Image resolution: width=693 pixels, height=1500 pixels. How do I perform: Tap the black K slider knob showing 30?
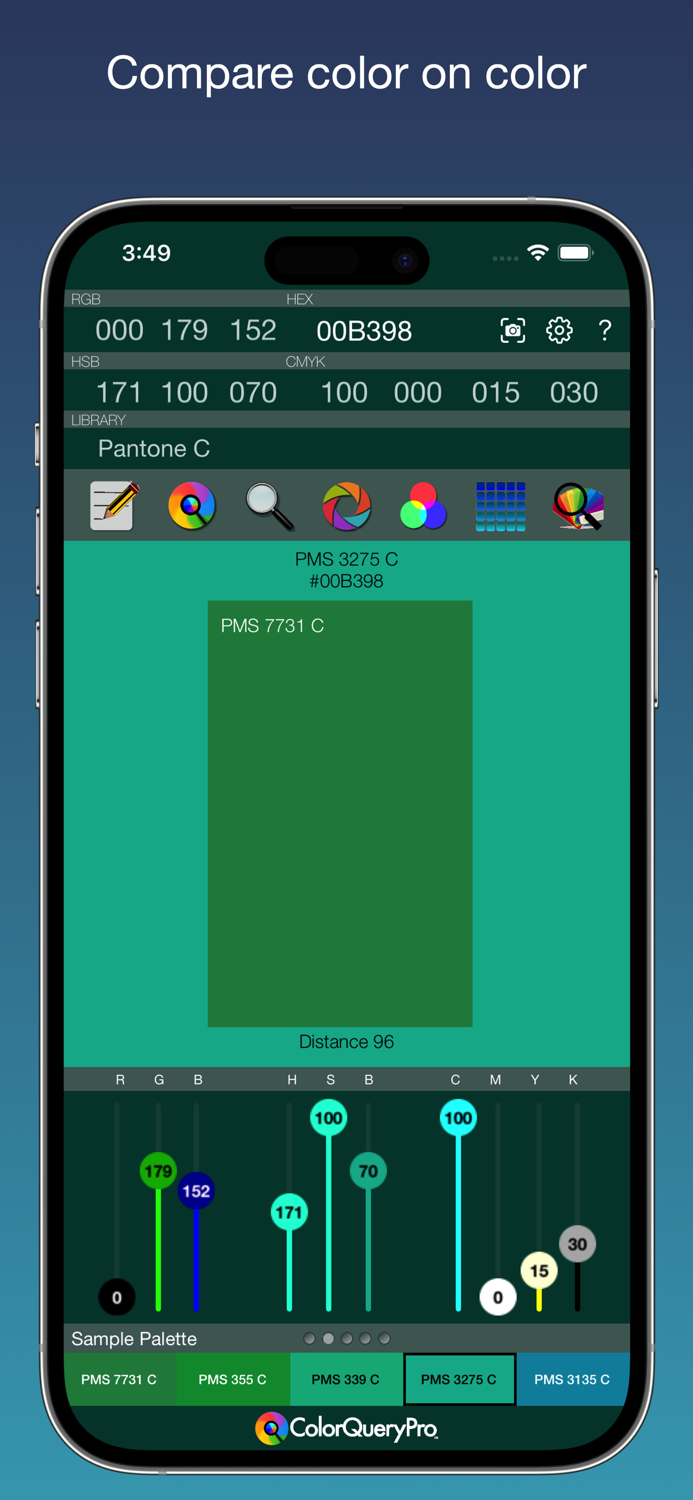coord(577,1245)
